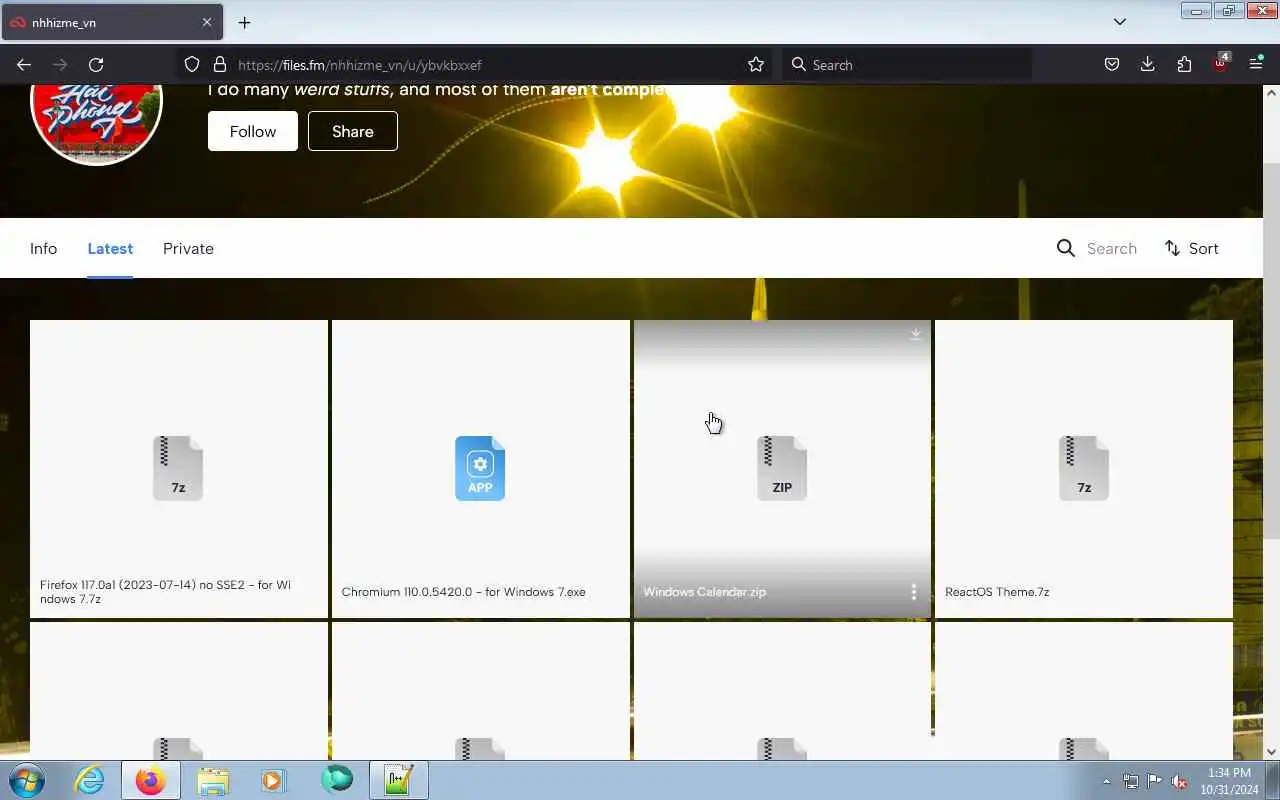
Task: Open the Extensions puzzle icon
Action: click(1184, 65)
